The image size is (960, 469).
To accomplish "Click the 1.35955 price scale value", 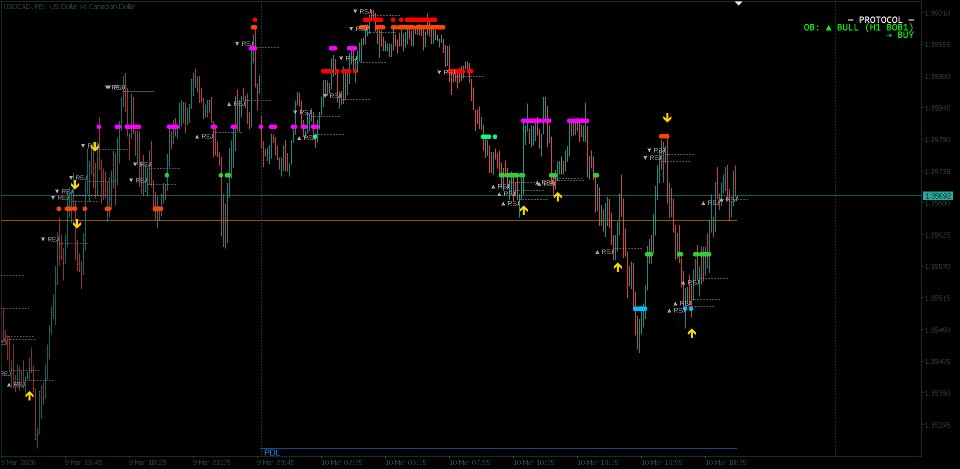I will (937, 45).
